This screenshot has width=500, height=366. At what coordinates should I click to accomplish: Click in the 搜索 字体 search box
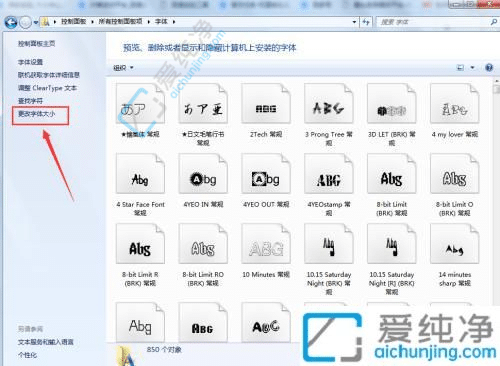click(x=433, y=22)
